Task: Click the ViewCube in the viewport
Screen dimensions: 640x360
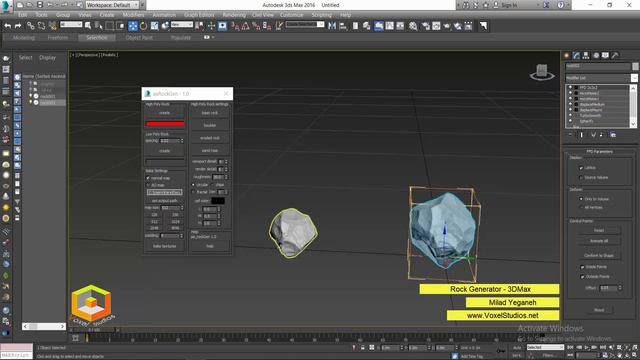Action: (x=542, y=72)
